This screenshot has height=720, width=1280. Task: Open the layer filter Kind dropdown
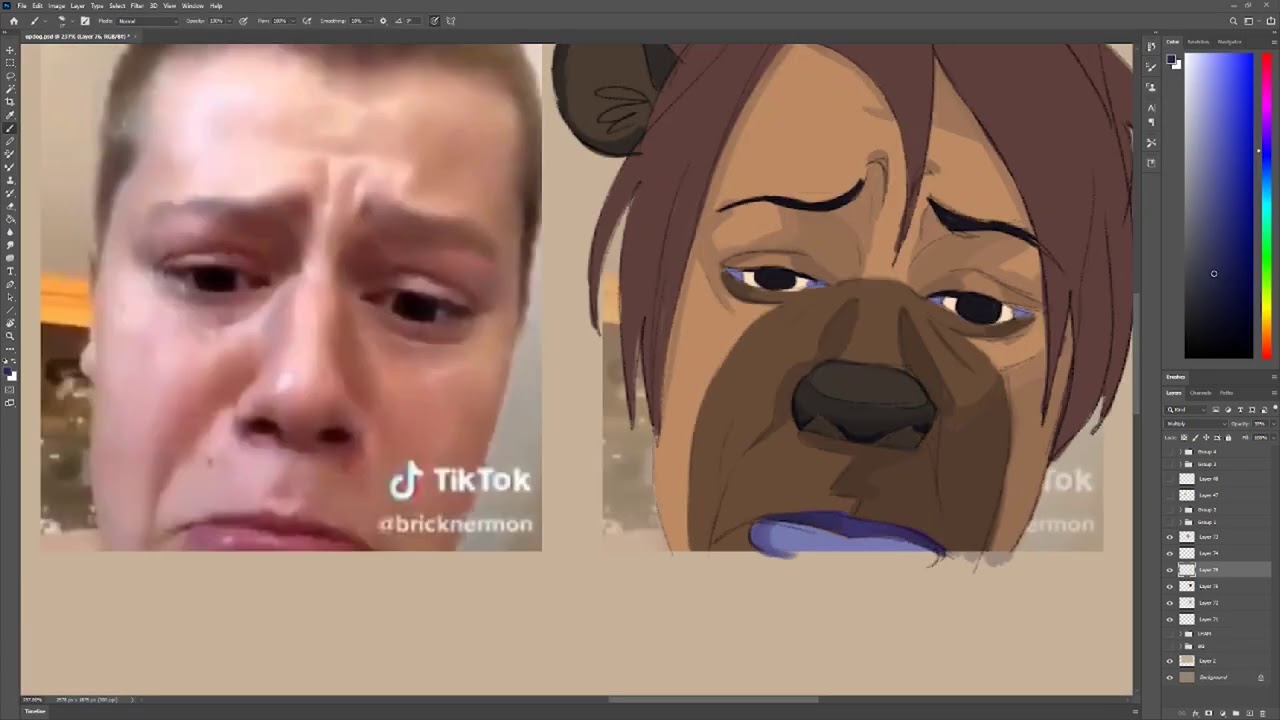(1184, 409)
